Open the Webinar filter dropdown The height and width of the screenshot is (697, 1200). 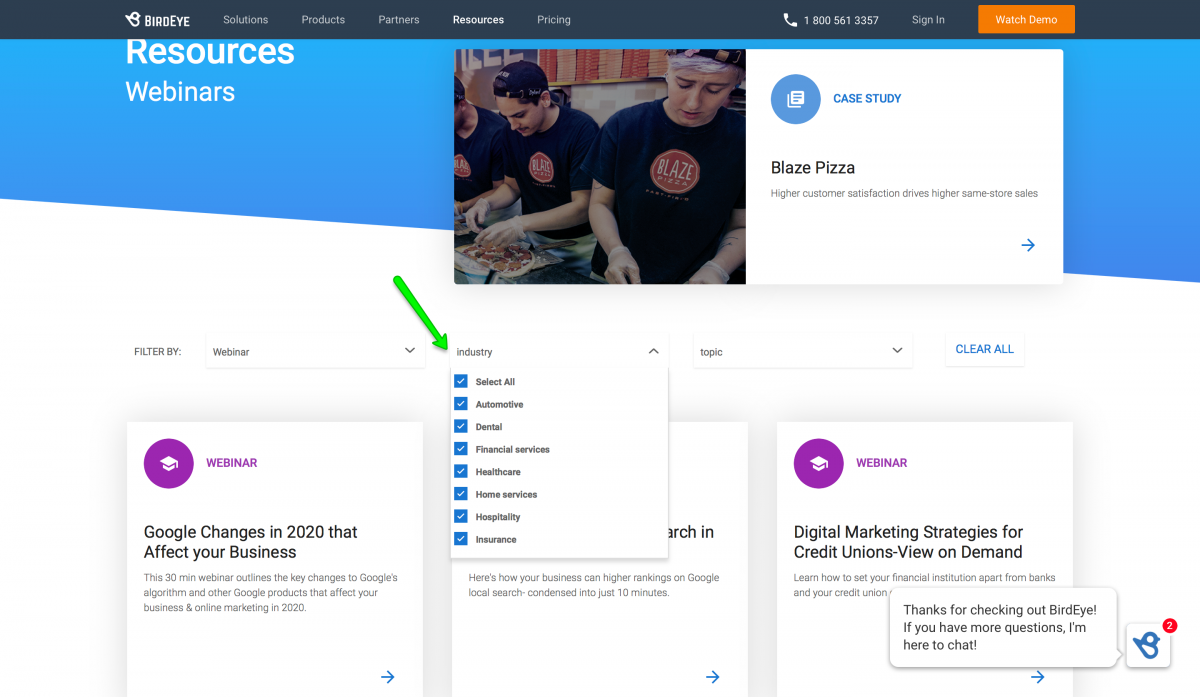pos(315,351)
